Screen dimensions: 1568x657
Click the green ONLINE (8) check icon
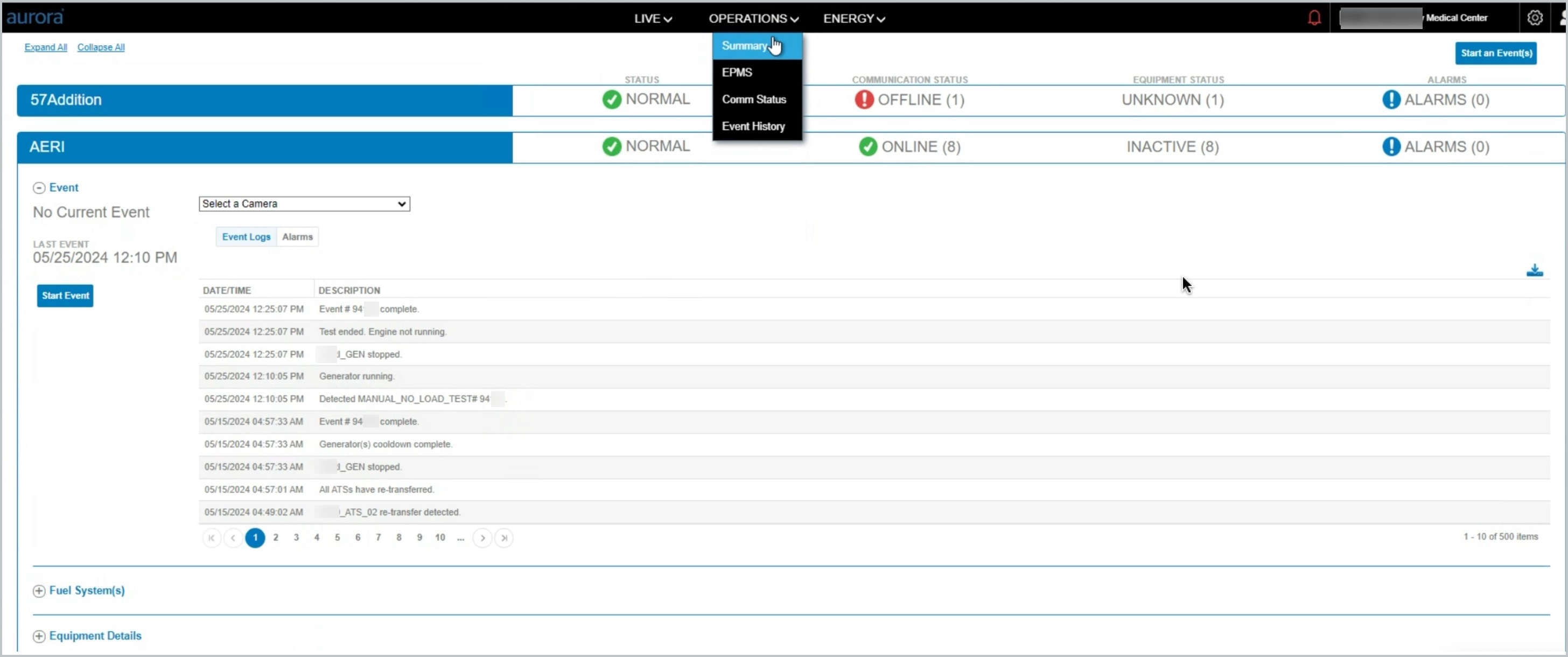[x=867, y=146]
